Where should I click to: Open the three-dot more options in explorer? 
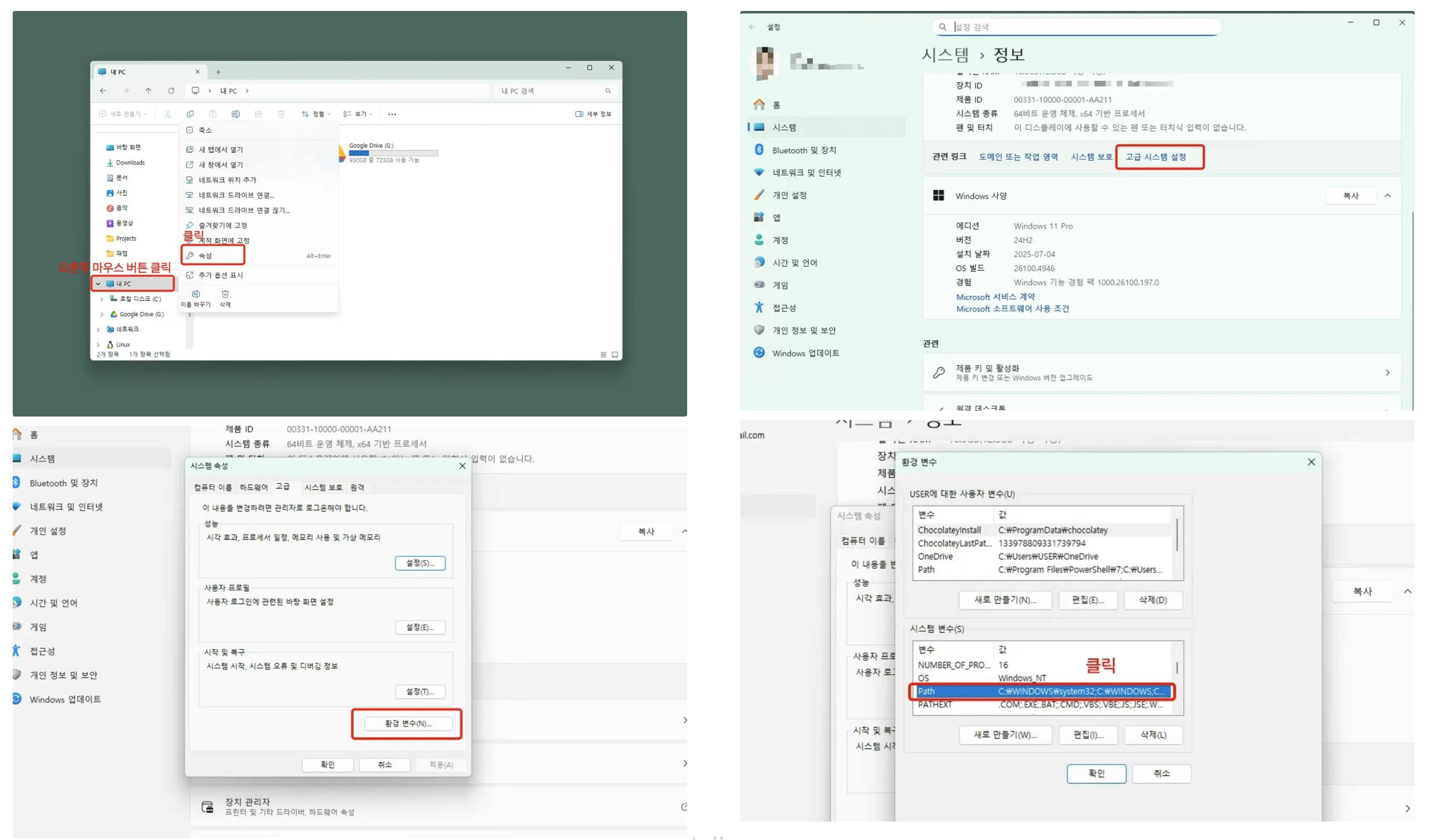click(x=392, y=114)
